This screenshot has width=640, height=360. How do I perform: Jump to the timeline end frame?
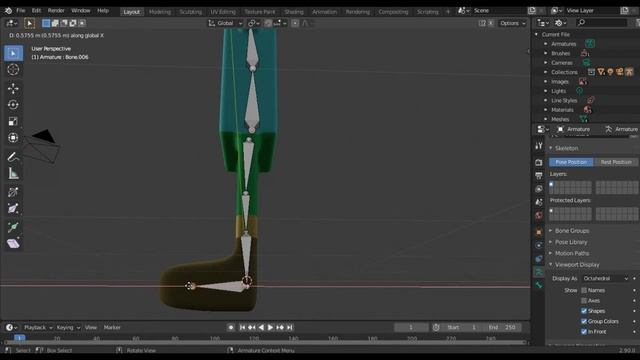(x=289, y=327)
